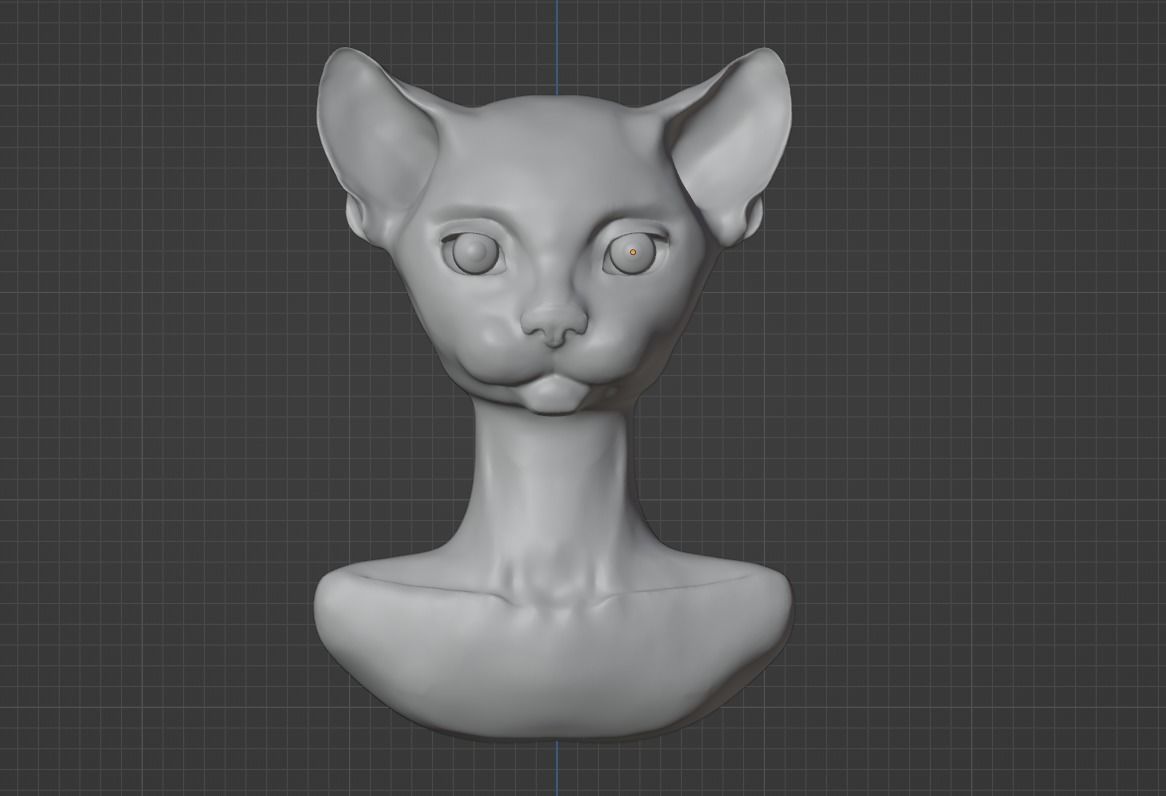The image size is (1166, 796).
Task: Click the bust's chest area below the collarbone
Action: click(x=554, y=662)
